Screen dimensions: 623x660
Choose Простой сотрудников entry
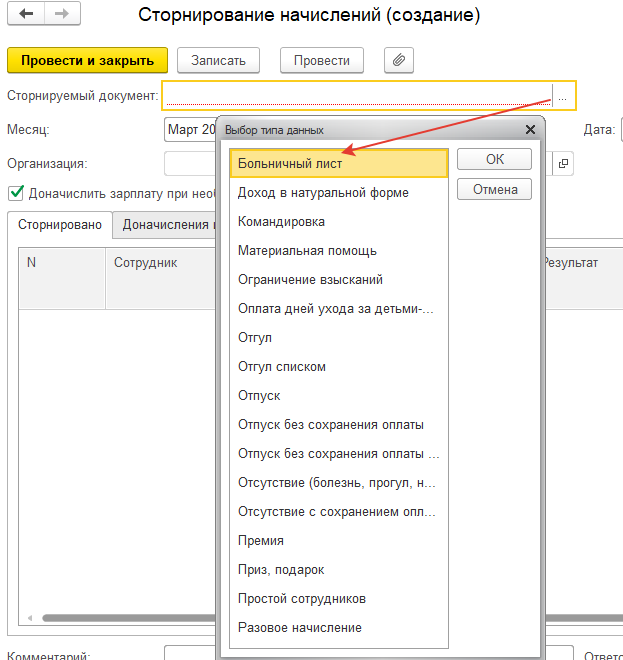pyautogui.click(x=339, y=599)
